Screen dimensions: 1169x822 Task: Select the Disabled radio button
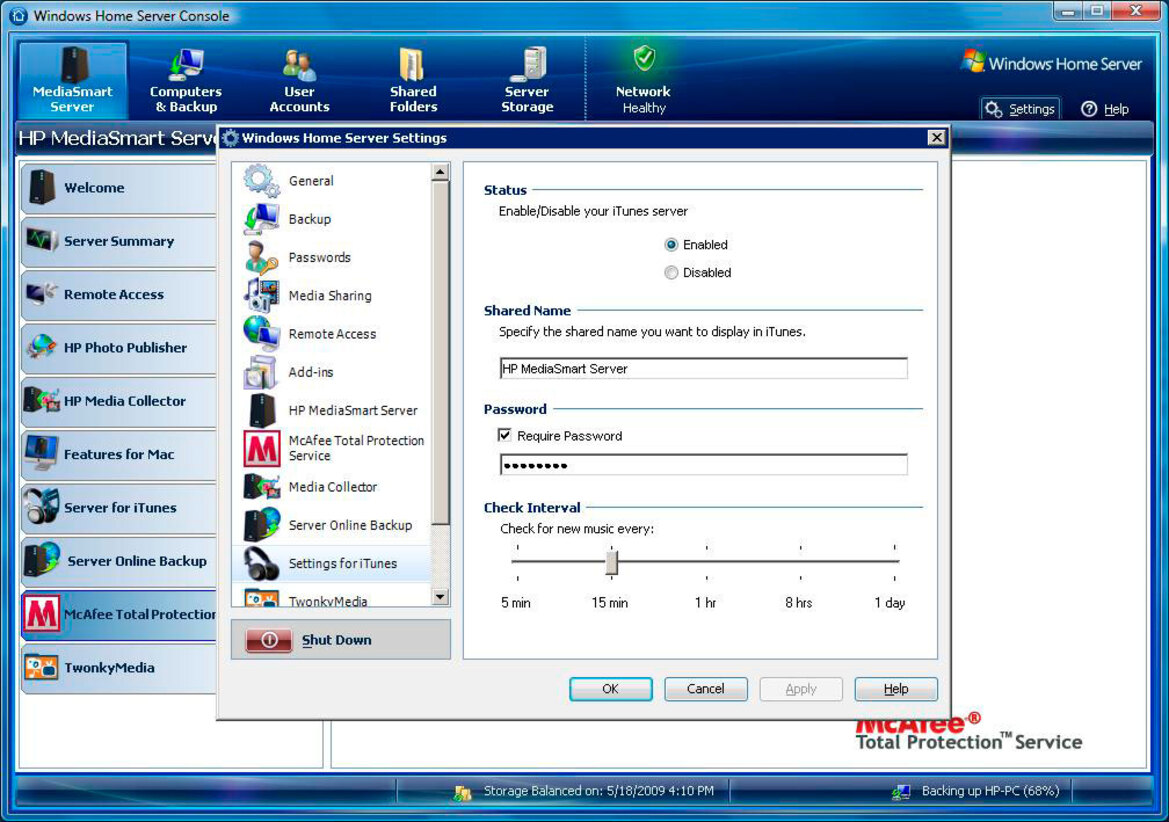click(x=671, y=273)
